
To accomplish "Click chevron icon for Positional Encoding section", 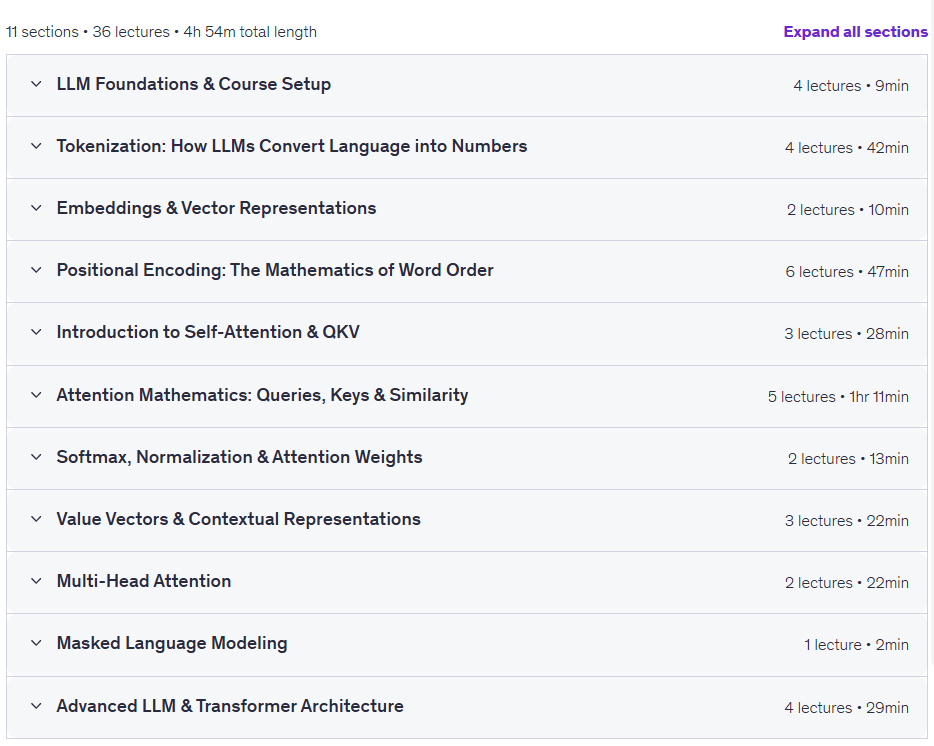I will tap(36, 270).
